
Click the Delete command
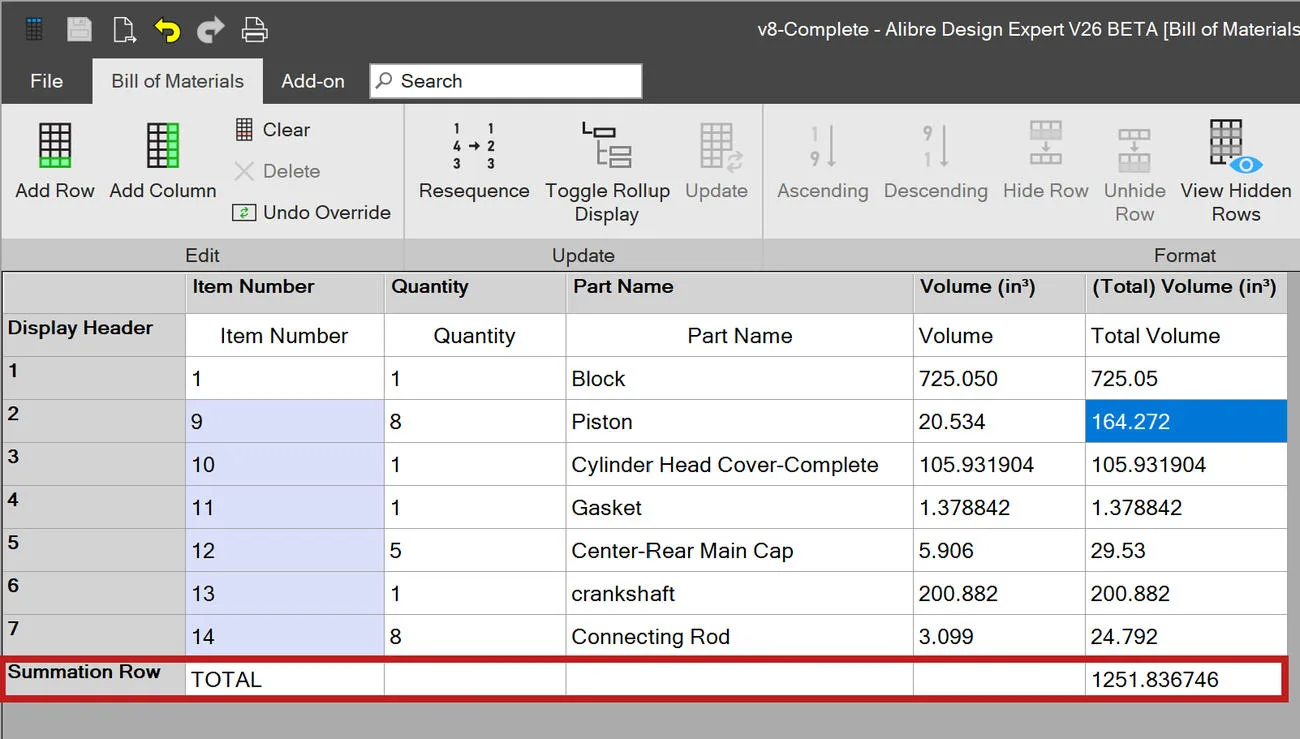coord(277,171)
